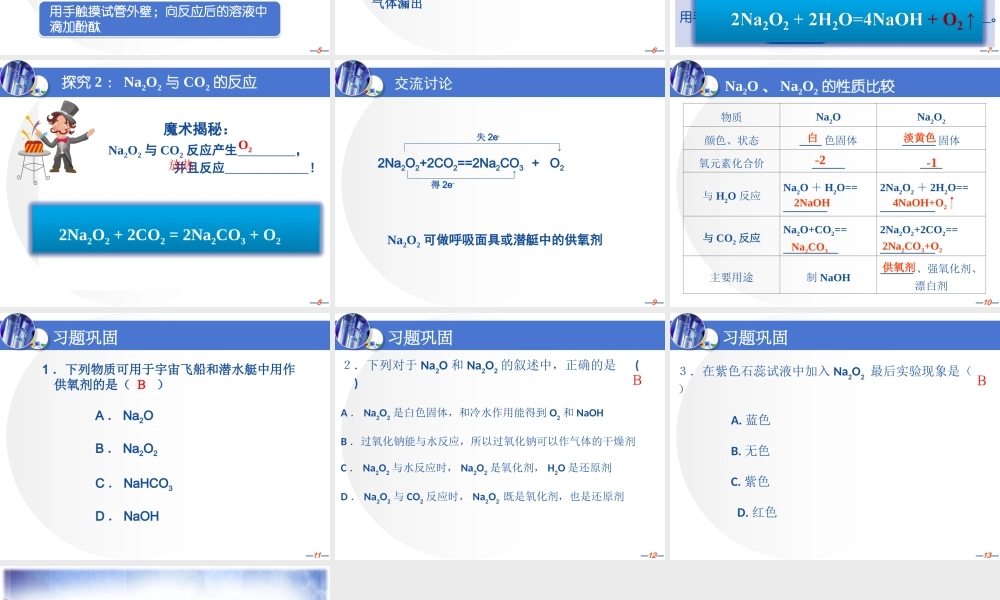
Task: Click the Na₂O column header cell
Action: point(828,117)
